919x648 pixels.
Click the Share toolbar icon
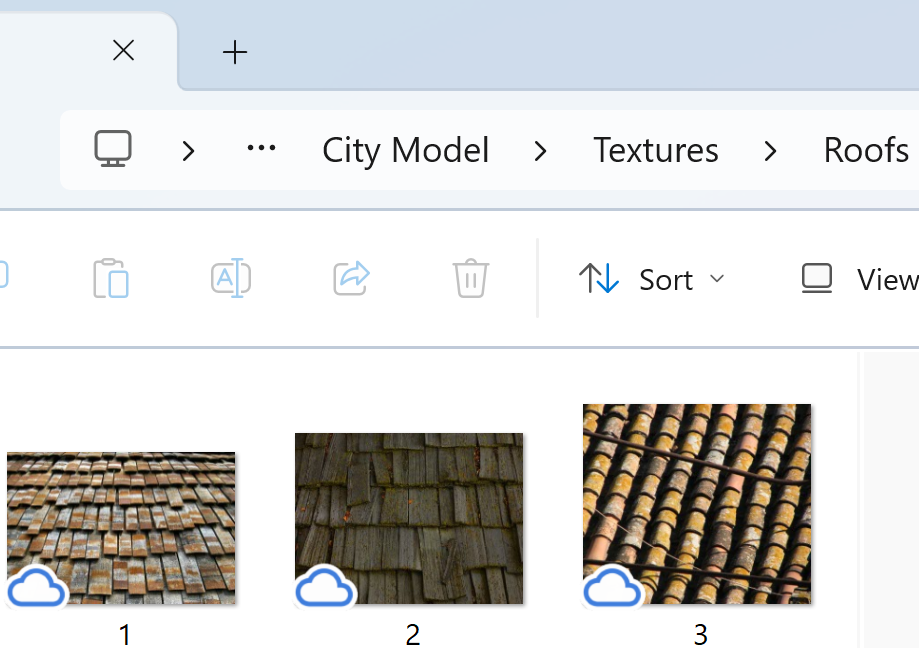[x=351, y=278]
